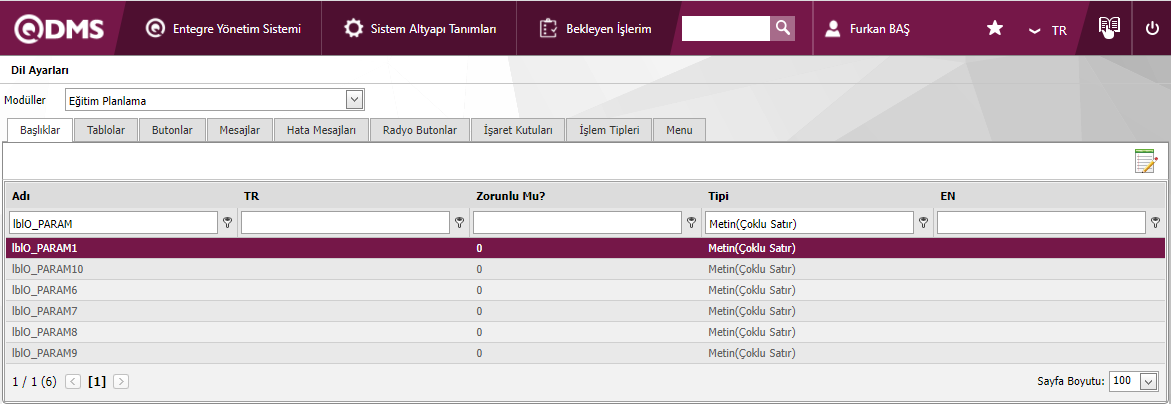Screen dimensions: 1171x404
Task: Click the edit record icon above grid
Action: pos(1145,162)
